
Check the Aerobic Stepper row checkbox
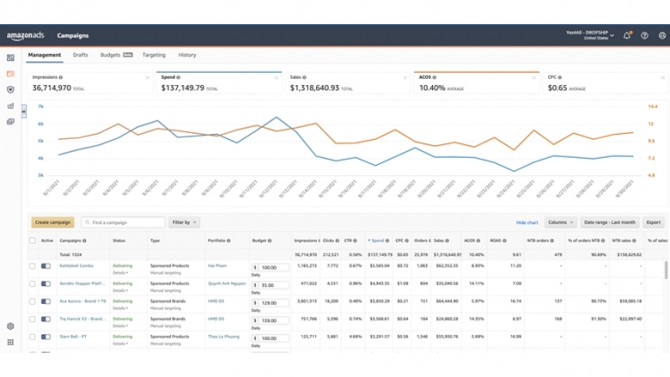click(32, 284)
